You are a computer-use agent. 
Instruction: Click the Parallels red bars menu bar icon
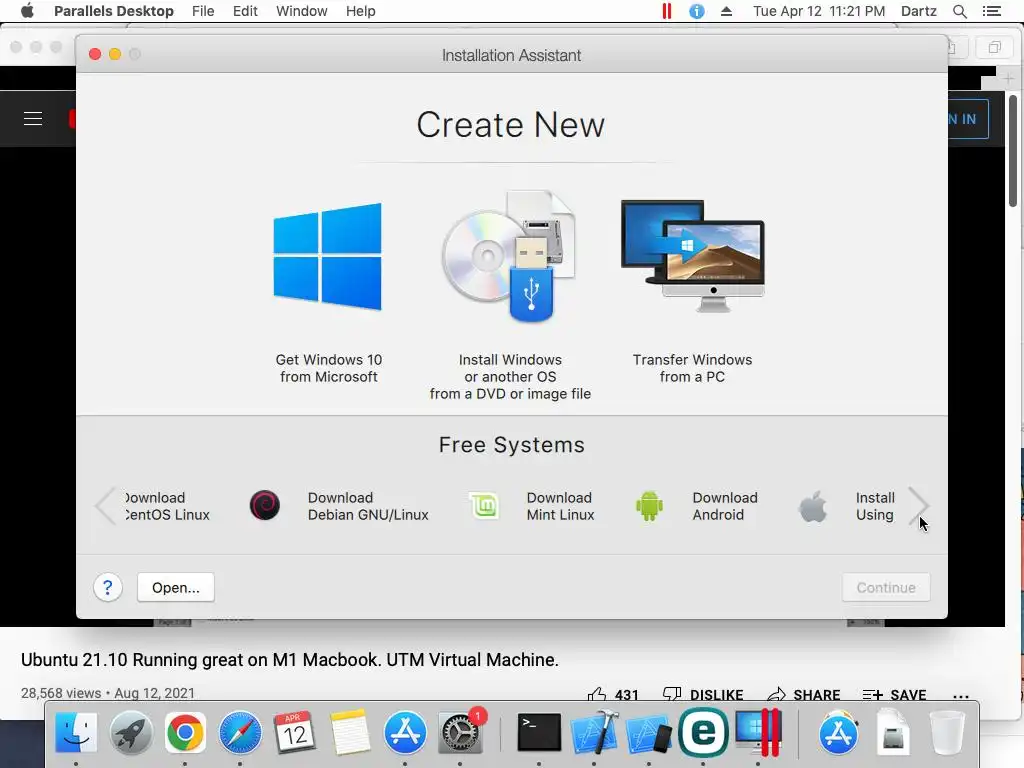pos(667,11)
